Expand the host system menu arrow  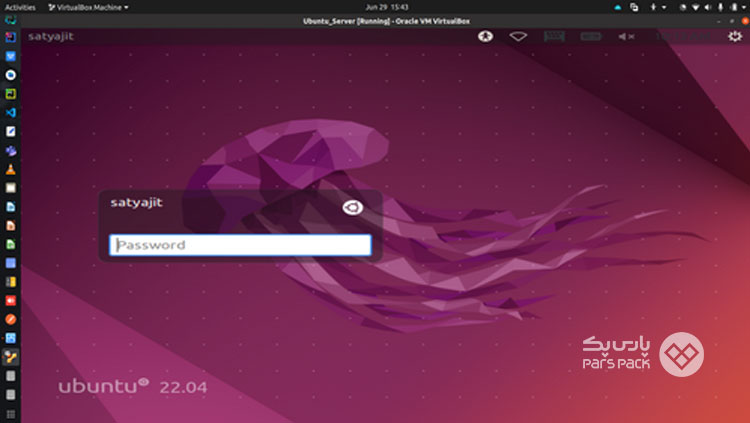coord(745,7)
